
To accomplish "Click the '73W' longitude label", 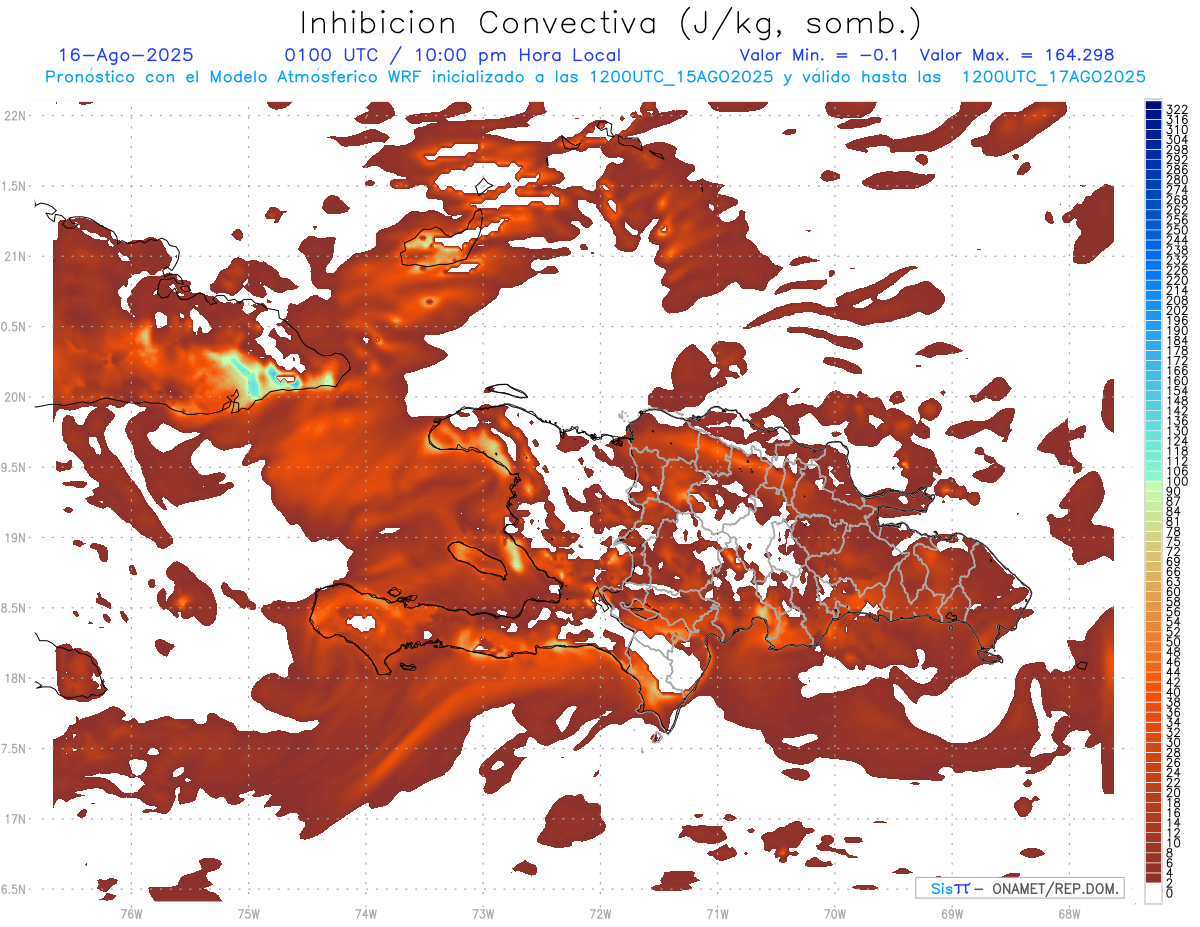I will (483, 914).
